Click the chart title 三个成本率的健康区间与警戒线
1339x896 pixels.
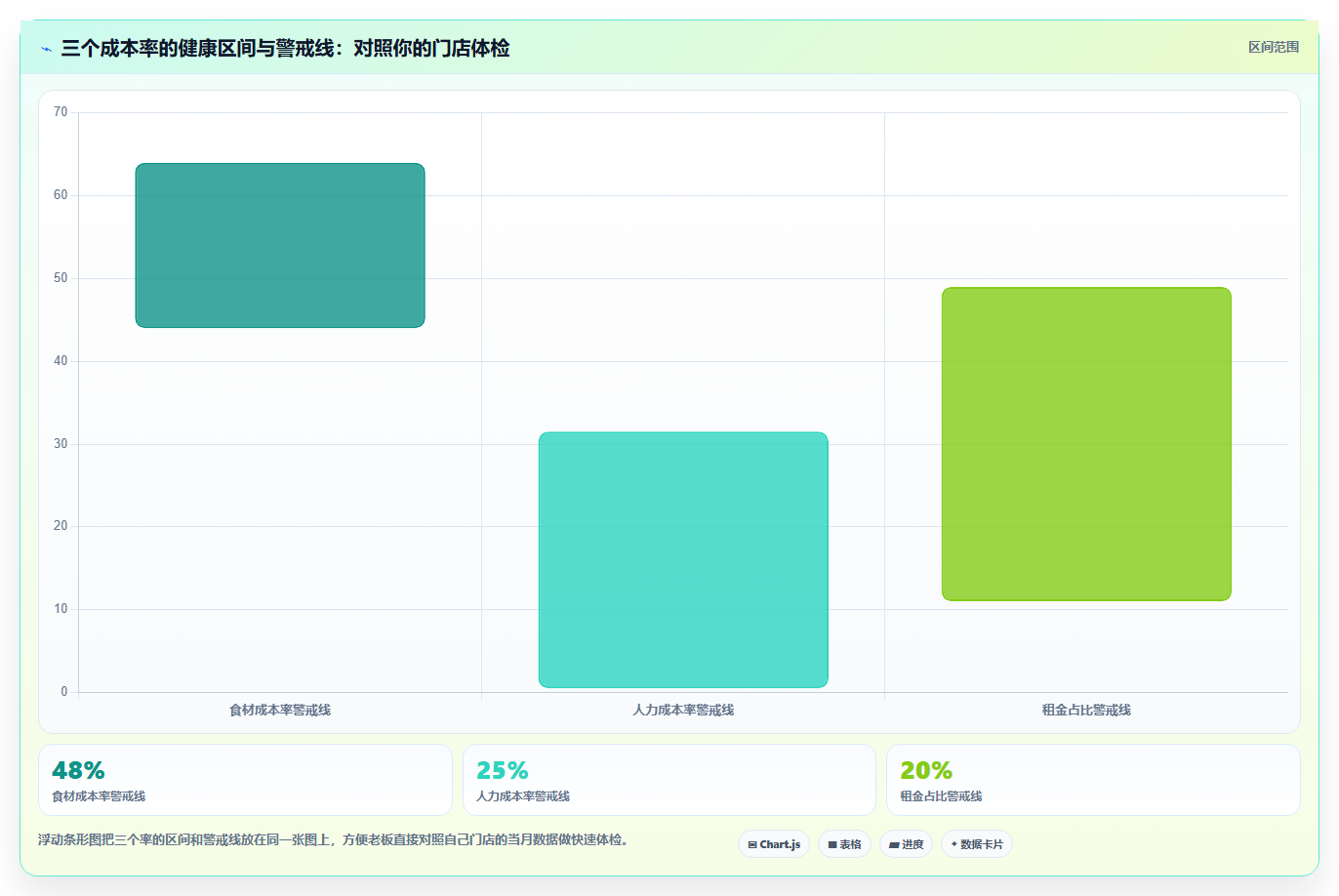[285, 48]
